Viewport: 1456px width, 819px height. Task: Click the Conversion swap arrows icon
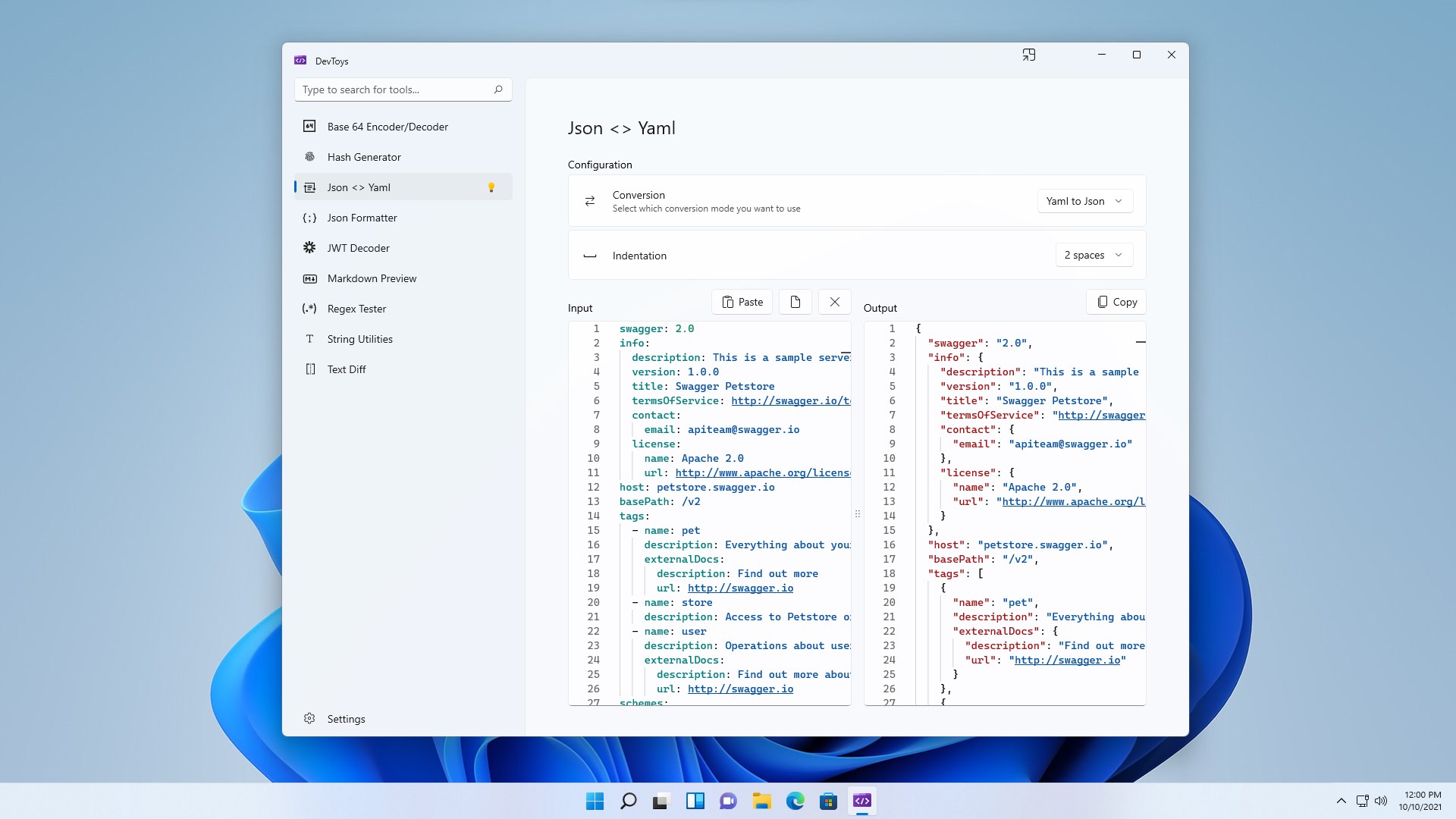(590, 201)
